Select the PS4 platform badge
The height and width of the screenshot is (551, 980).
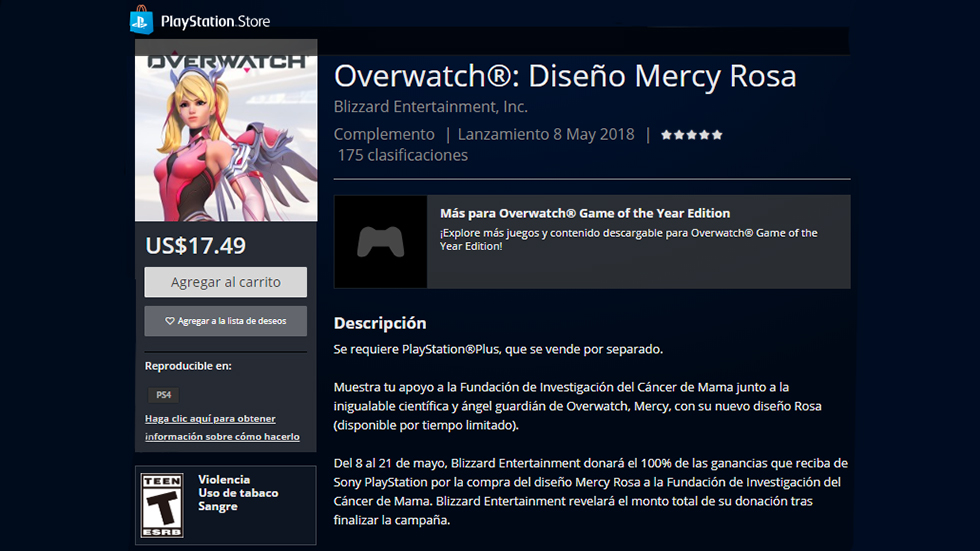(x=164, y=395)
